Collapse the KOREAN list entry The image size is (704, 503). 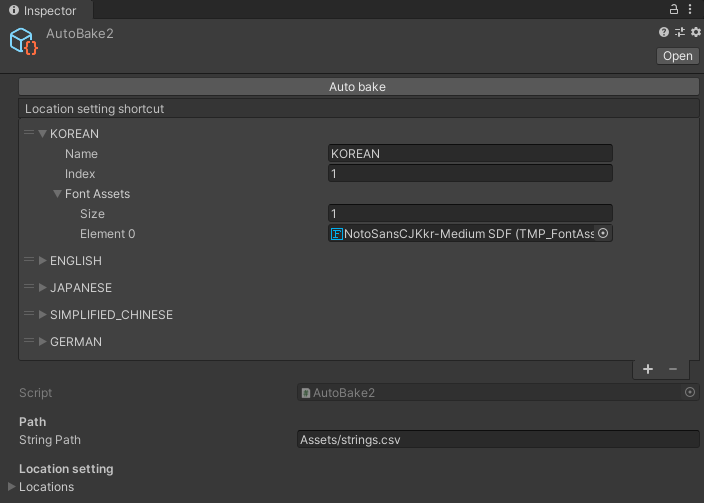43,133
